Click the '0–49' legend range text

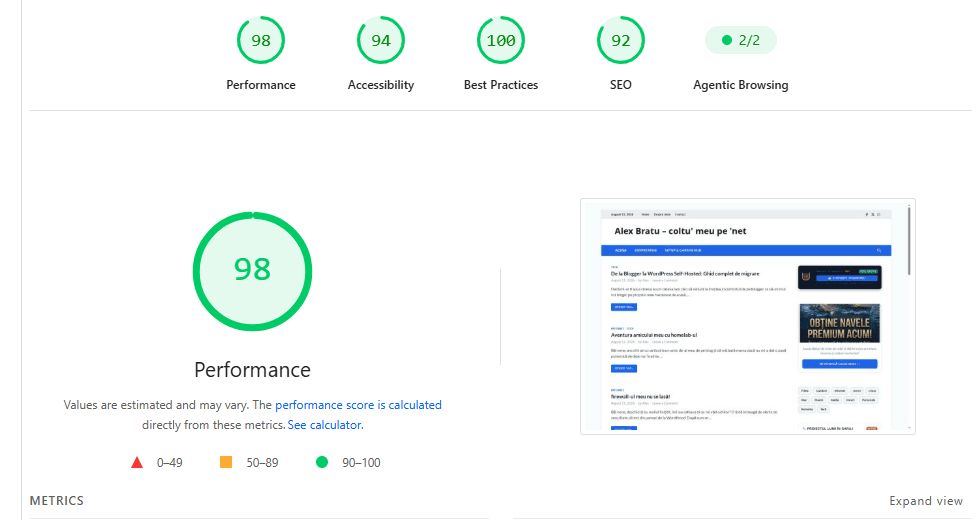point(169,462)
